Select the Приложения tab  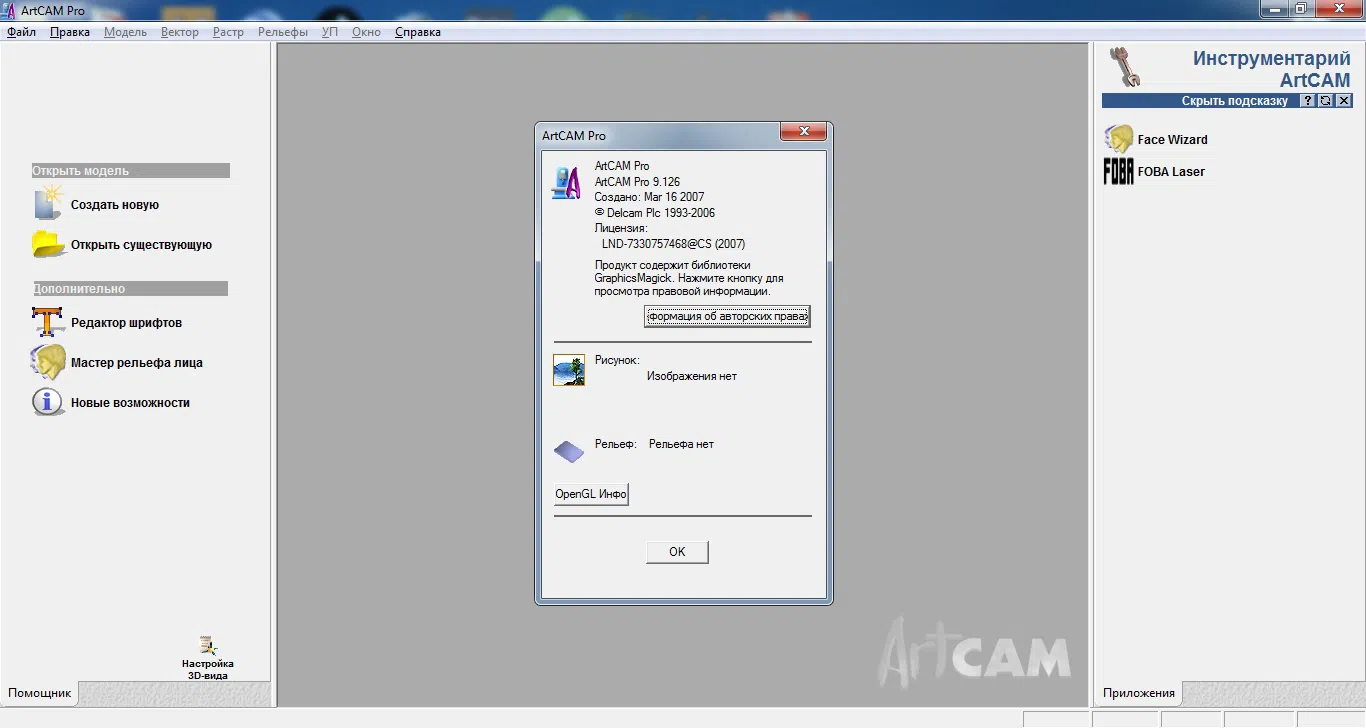click(x=1139, y=693)
